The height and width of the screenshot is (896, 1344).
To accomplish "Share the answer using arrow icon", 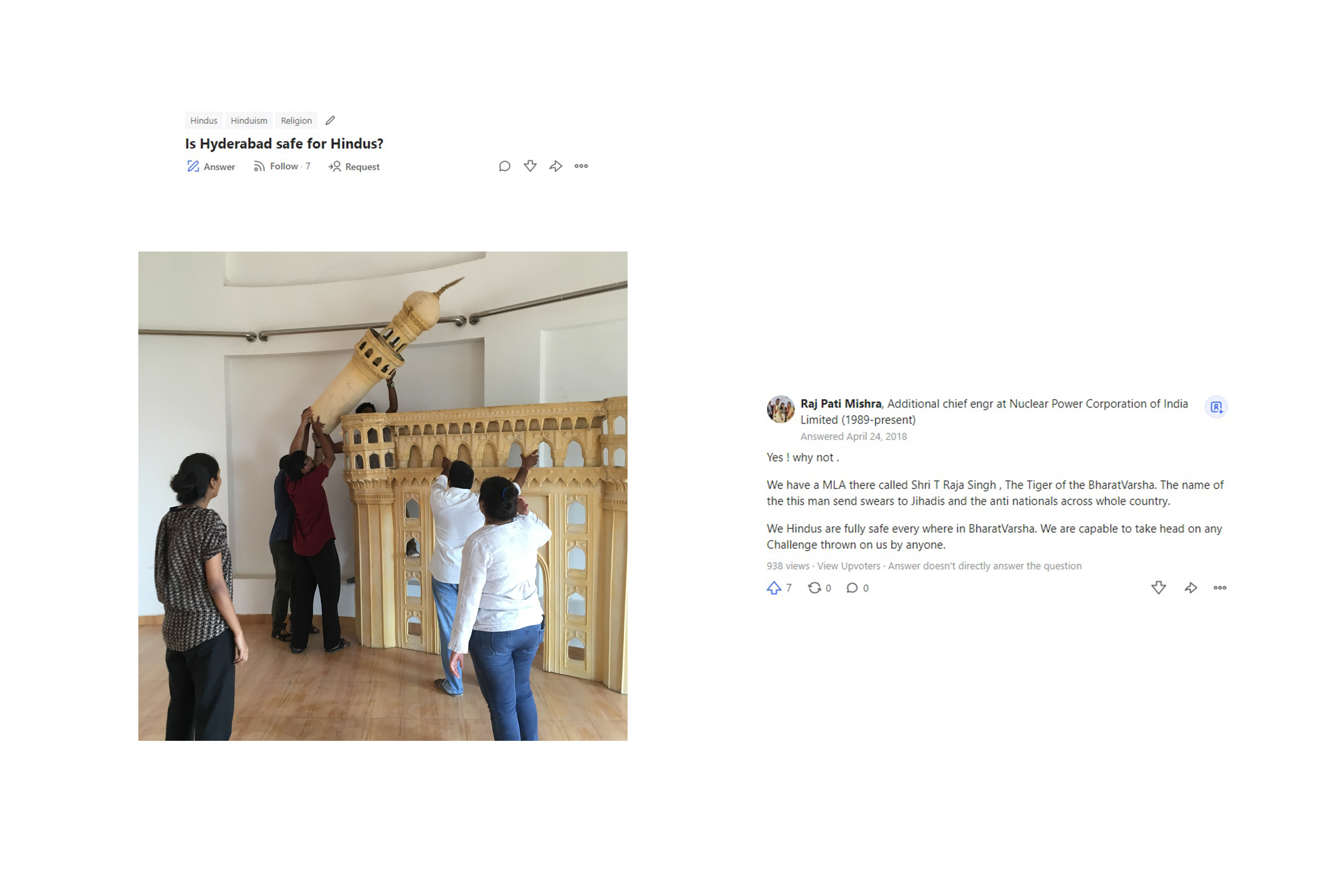I will 1191,588.
